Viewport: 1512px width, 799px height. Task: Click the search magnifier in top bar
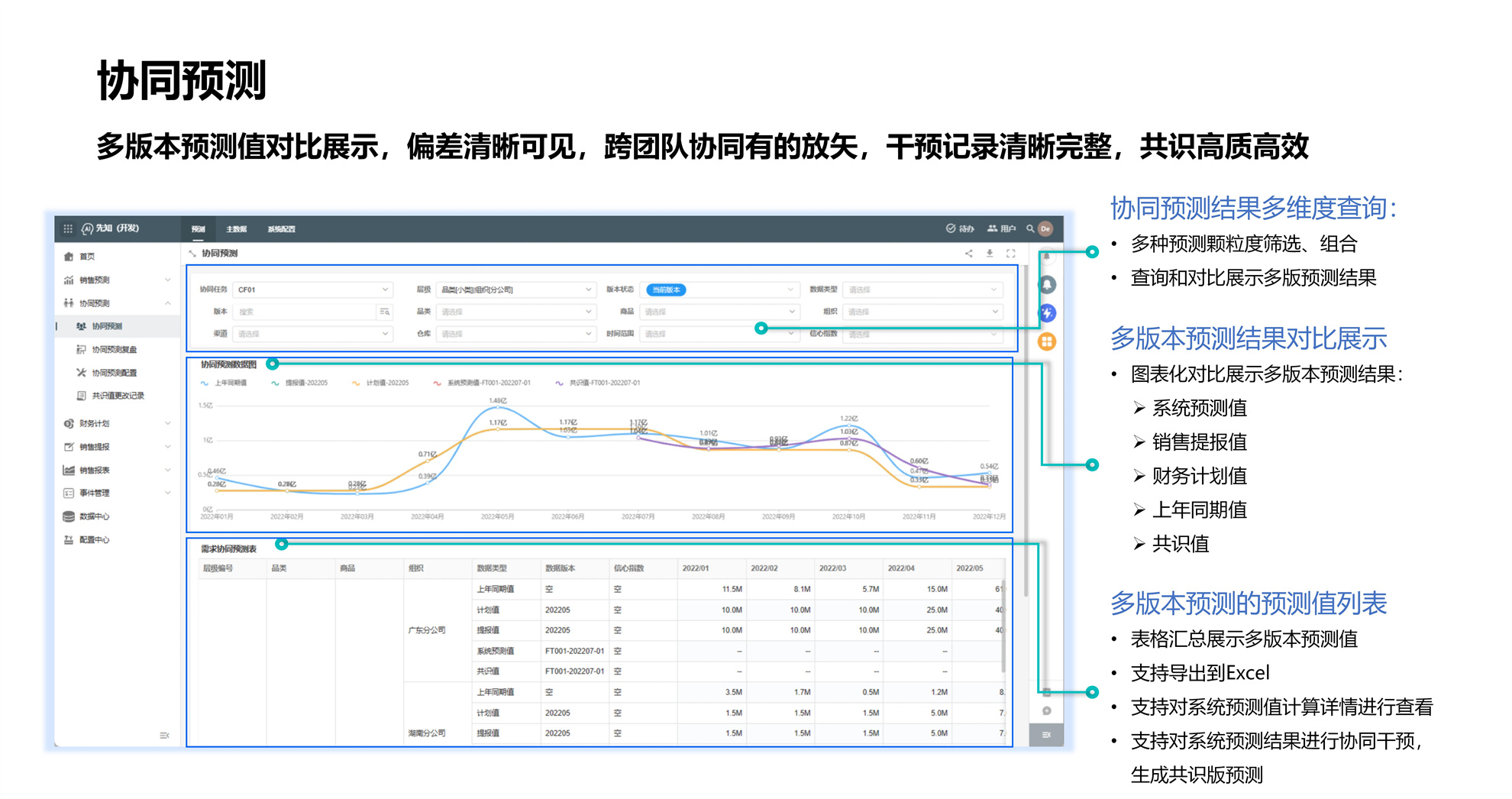pos(1030,228)
